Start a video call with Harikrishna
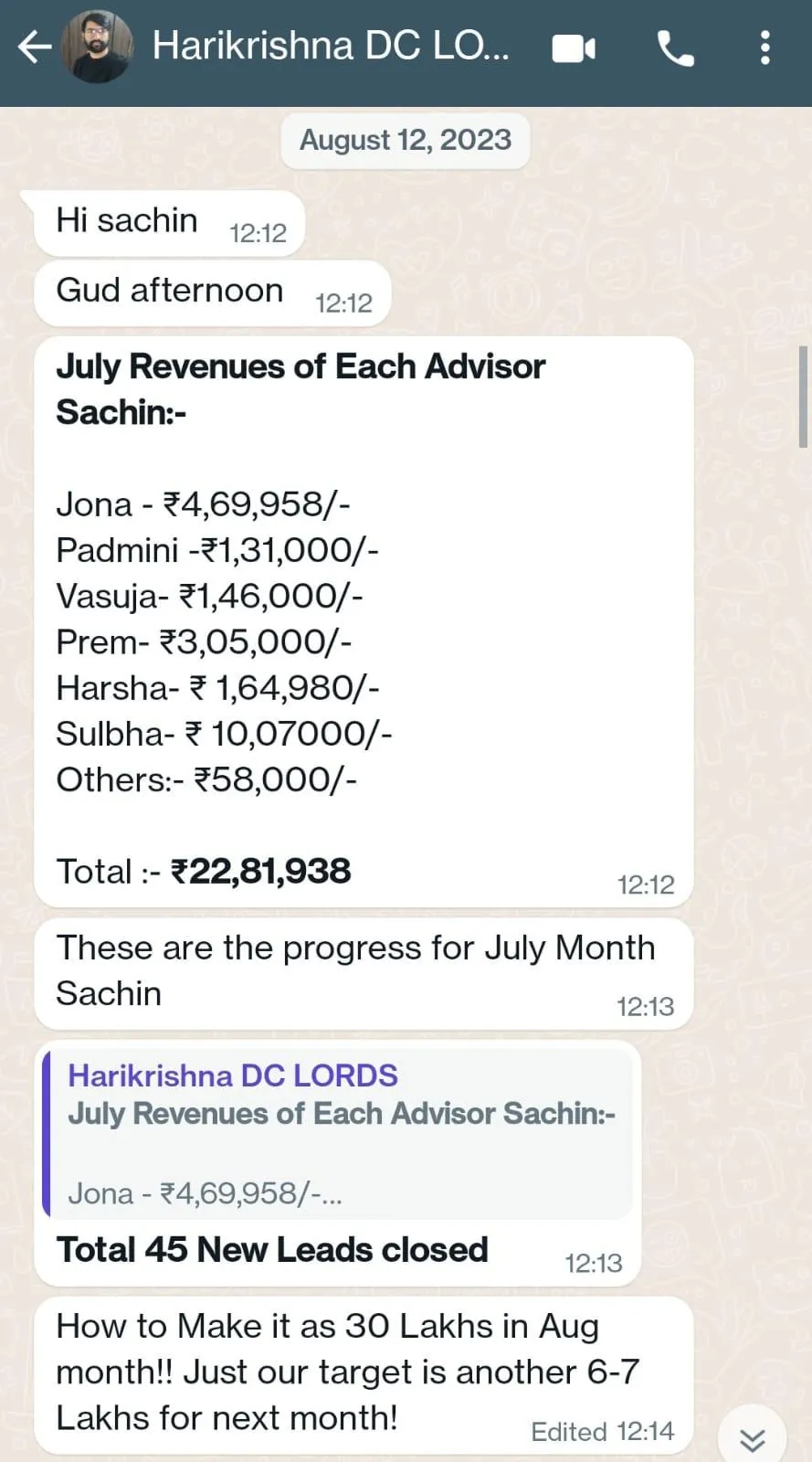812x1462 pixels. click(574, 48)
